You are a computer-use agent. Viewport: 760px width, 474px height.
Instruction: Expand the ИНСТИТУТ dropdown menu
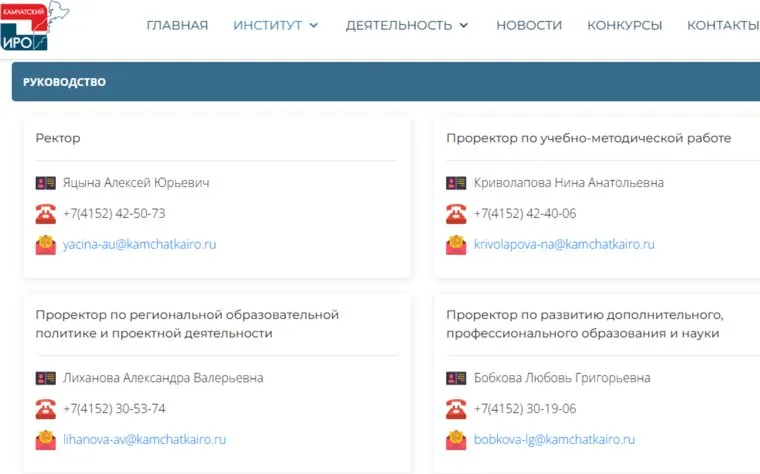276,25
